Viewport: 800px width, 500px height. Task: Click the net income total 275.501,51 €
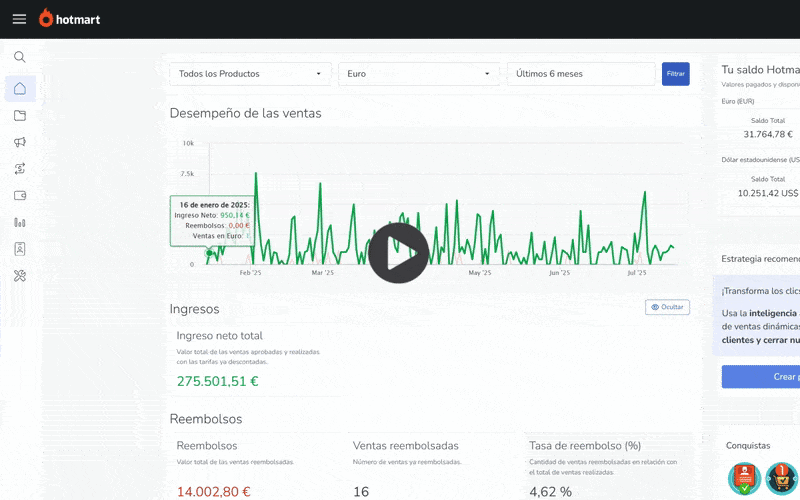(x=218, y=381)
